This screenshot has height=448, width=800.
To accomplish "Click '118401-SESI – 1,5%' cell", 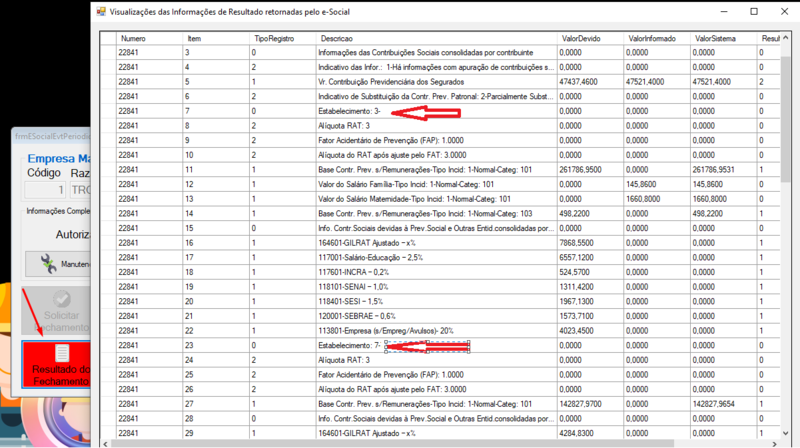I will pos(436,301).
